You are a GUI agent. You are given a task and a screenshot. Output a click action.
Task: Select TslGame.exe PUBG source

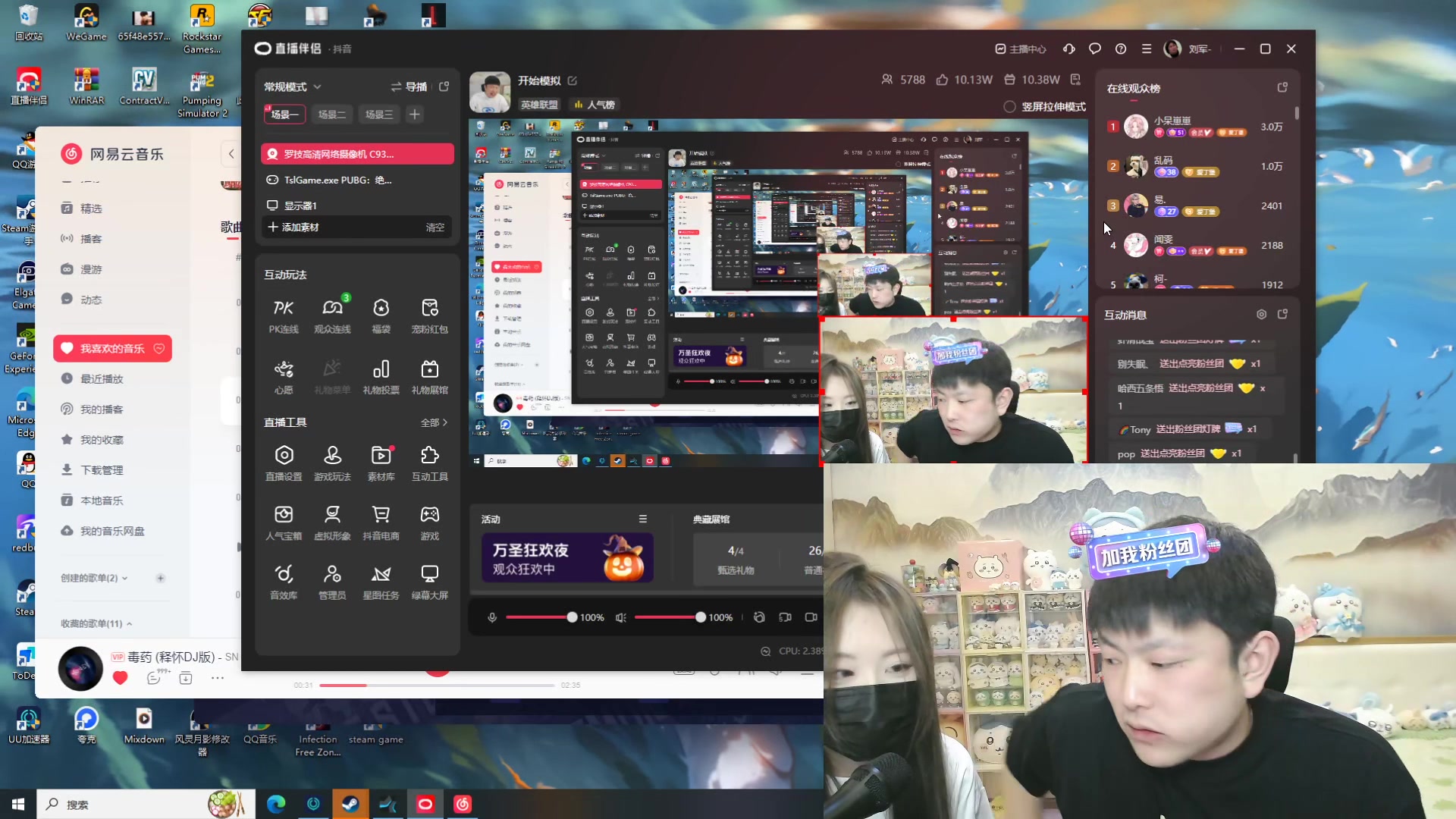(357, 180)
